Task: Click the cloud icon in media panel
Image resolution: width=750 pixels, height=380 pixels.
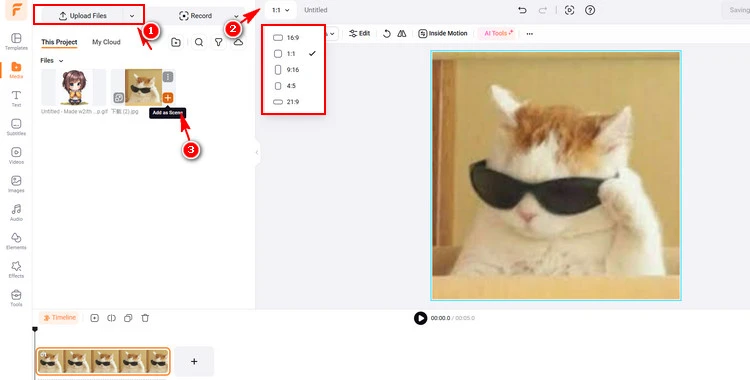Action: 238,42
